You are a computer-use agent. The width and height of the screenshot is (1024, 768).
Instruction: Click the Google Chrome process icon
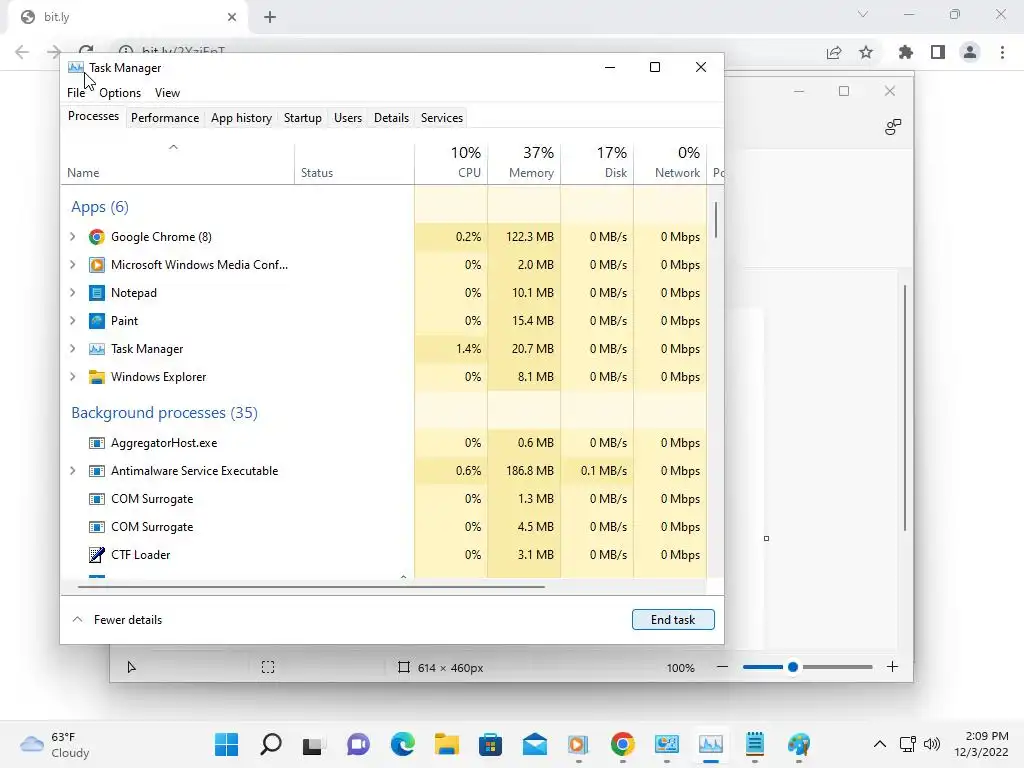97,237
